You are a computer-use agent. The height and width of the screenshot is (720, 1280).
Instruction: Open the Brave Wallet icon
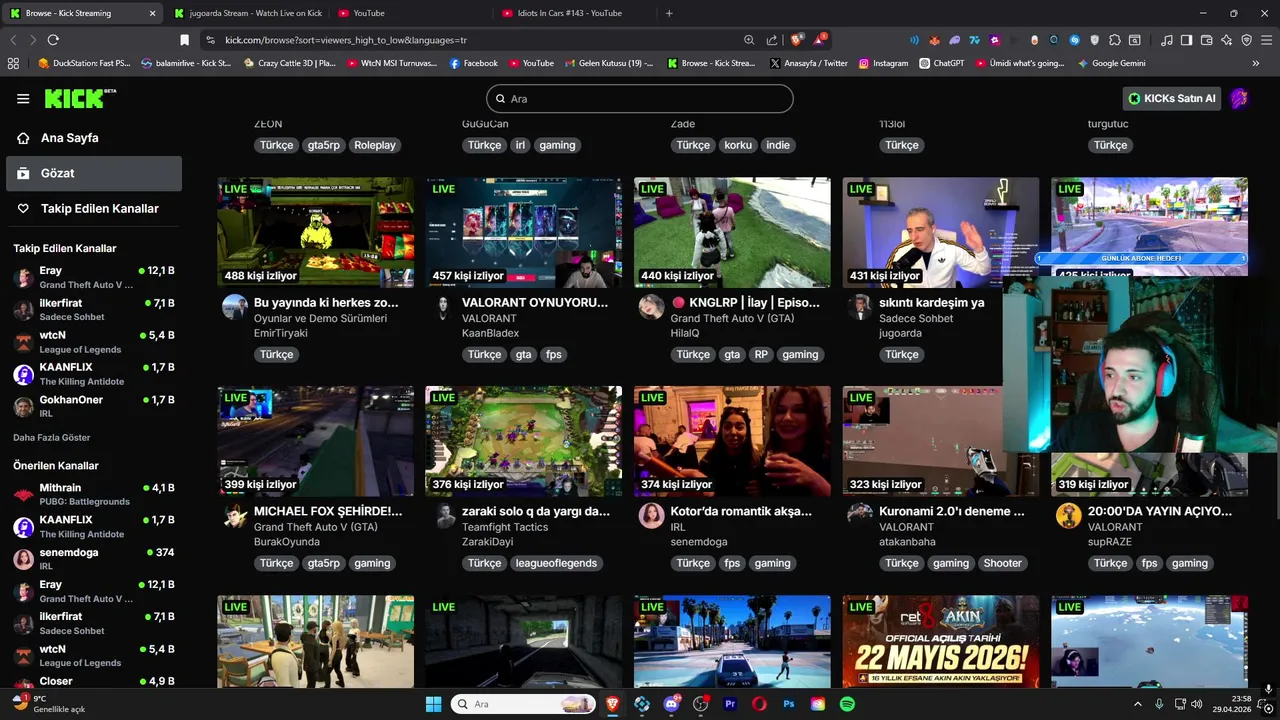tap(1206, 40)
